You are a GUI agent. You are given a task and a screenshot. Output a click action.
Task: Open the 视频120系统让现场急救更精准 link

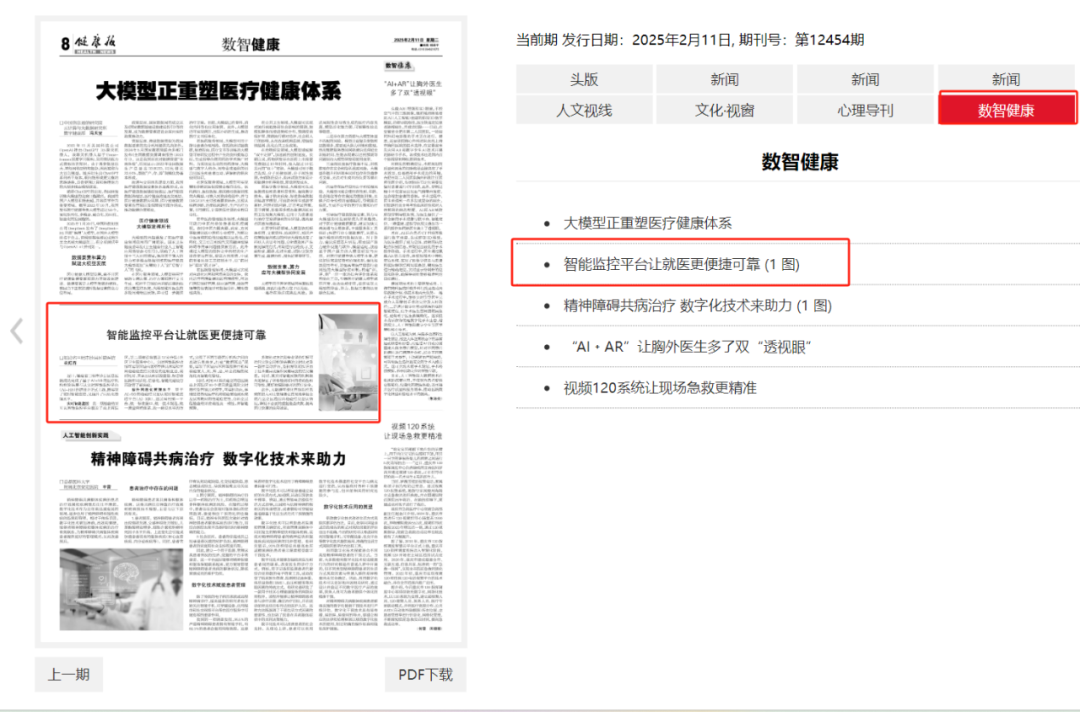coord(660,387)
